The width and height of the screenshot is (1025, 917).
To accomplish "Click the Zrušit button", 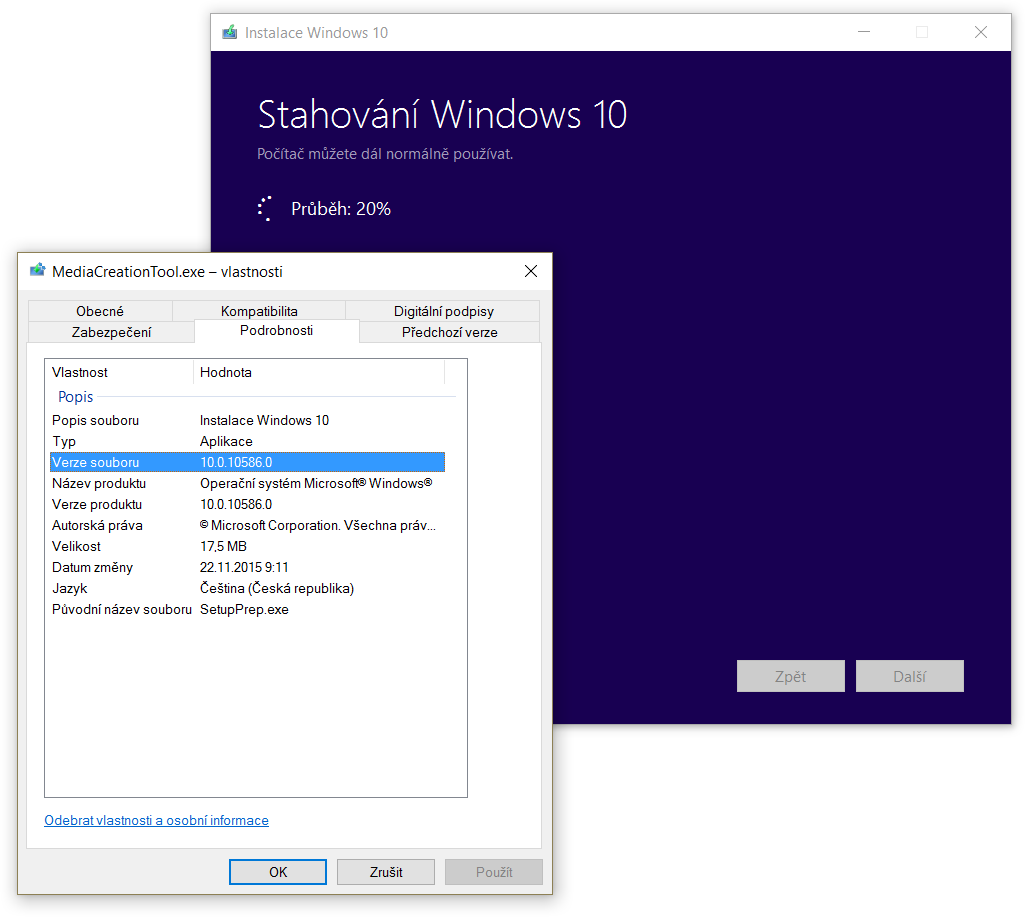I will (x=386, y=871).
